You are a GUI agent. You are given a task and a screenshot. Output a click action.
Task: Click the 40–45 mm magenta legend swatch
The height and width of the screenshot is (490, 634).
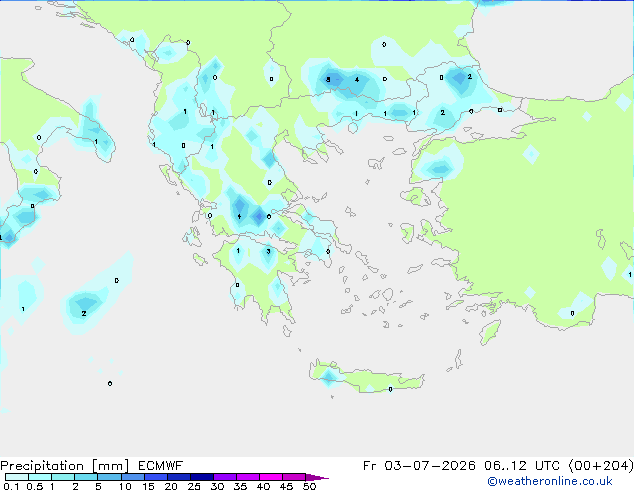(x=271, y=477)
